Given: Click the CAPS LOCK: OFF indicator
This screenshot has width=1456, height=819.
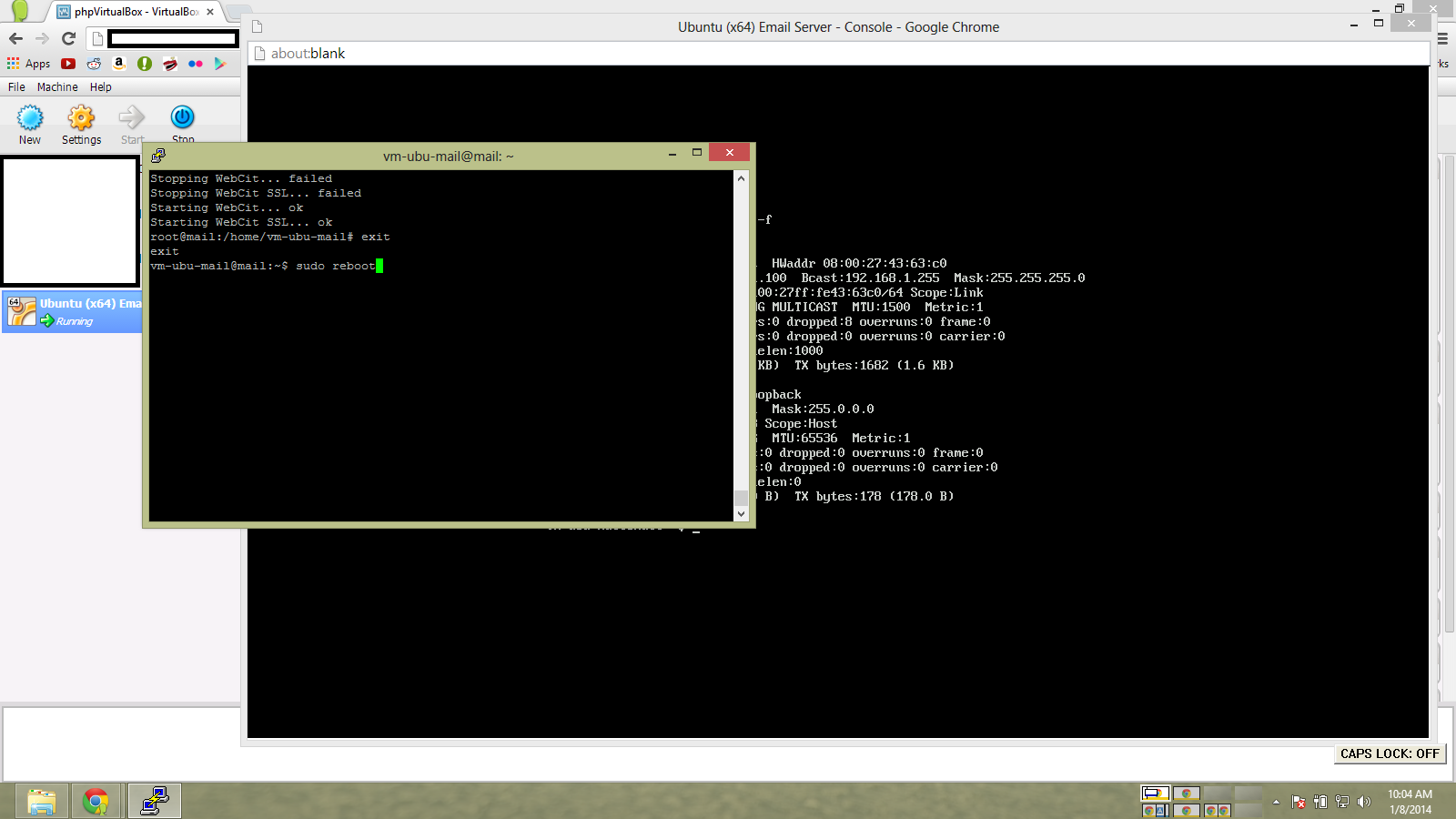Looking at the screenshot, I should 1390,753.
